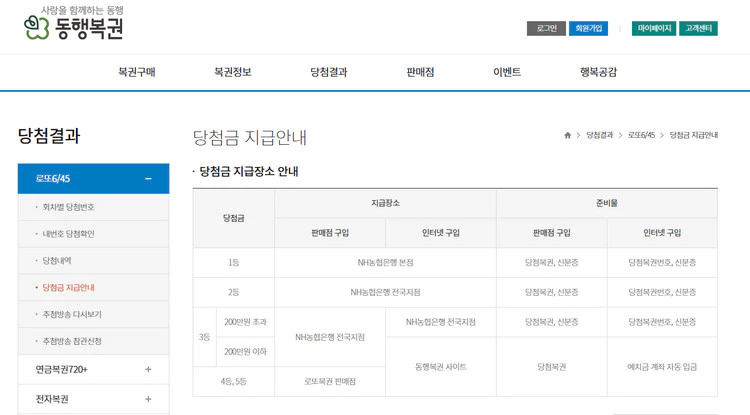Click the 당첨결과 sidebar title
750x415 pixels.
tap(49, 136)
